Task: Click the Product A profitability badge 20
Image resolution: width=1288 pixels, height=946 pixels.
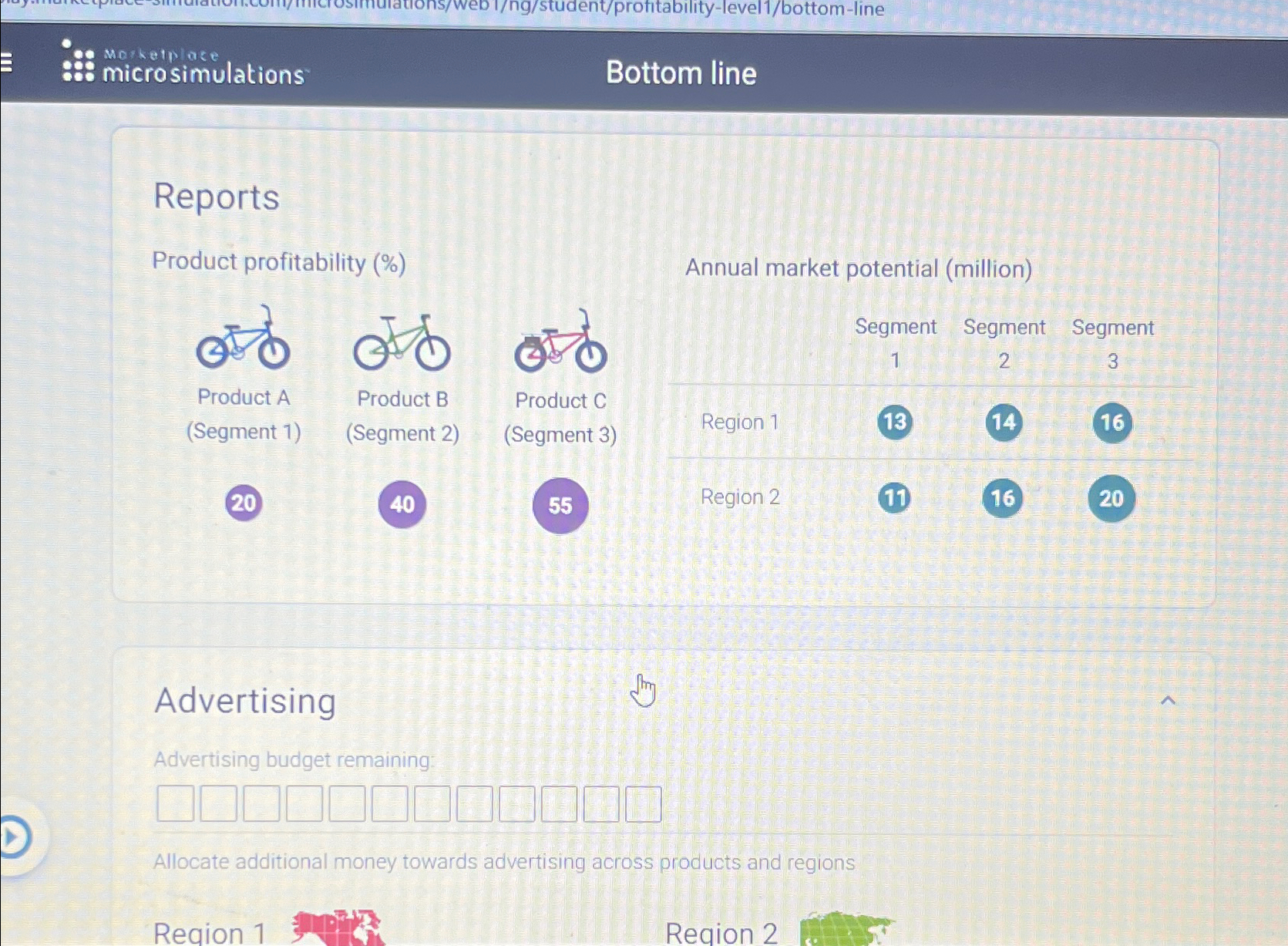Action: [244, 503]
